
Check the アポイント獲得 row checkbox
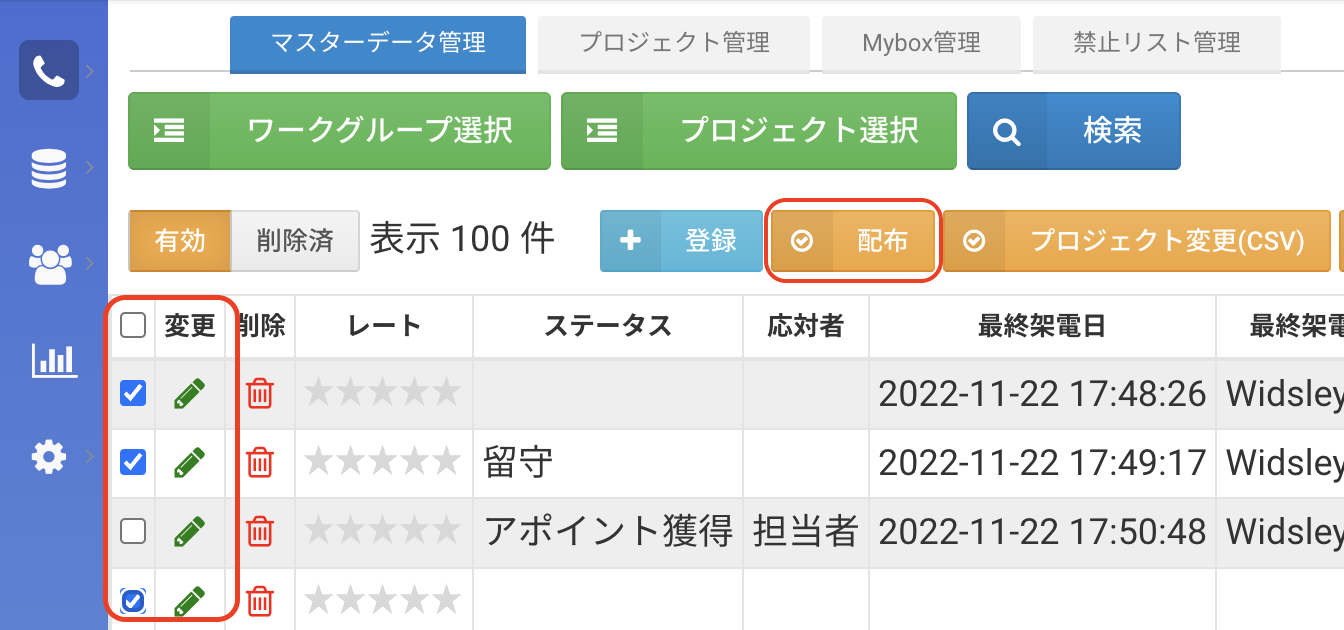coord(133,532)
